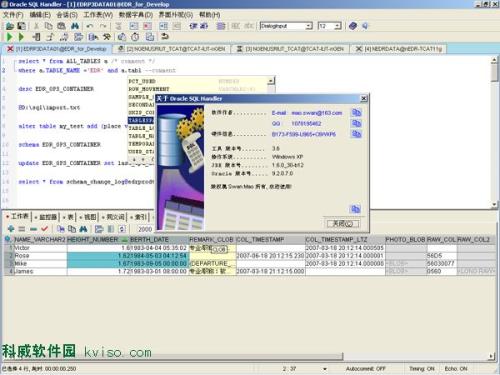Copy the QQ number in the About dialog
Image resolution: width=500 pixels, height=375 pixels.
(x=356, y=123)
